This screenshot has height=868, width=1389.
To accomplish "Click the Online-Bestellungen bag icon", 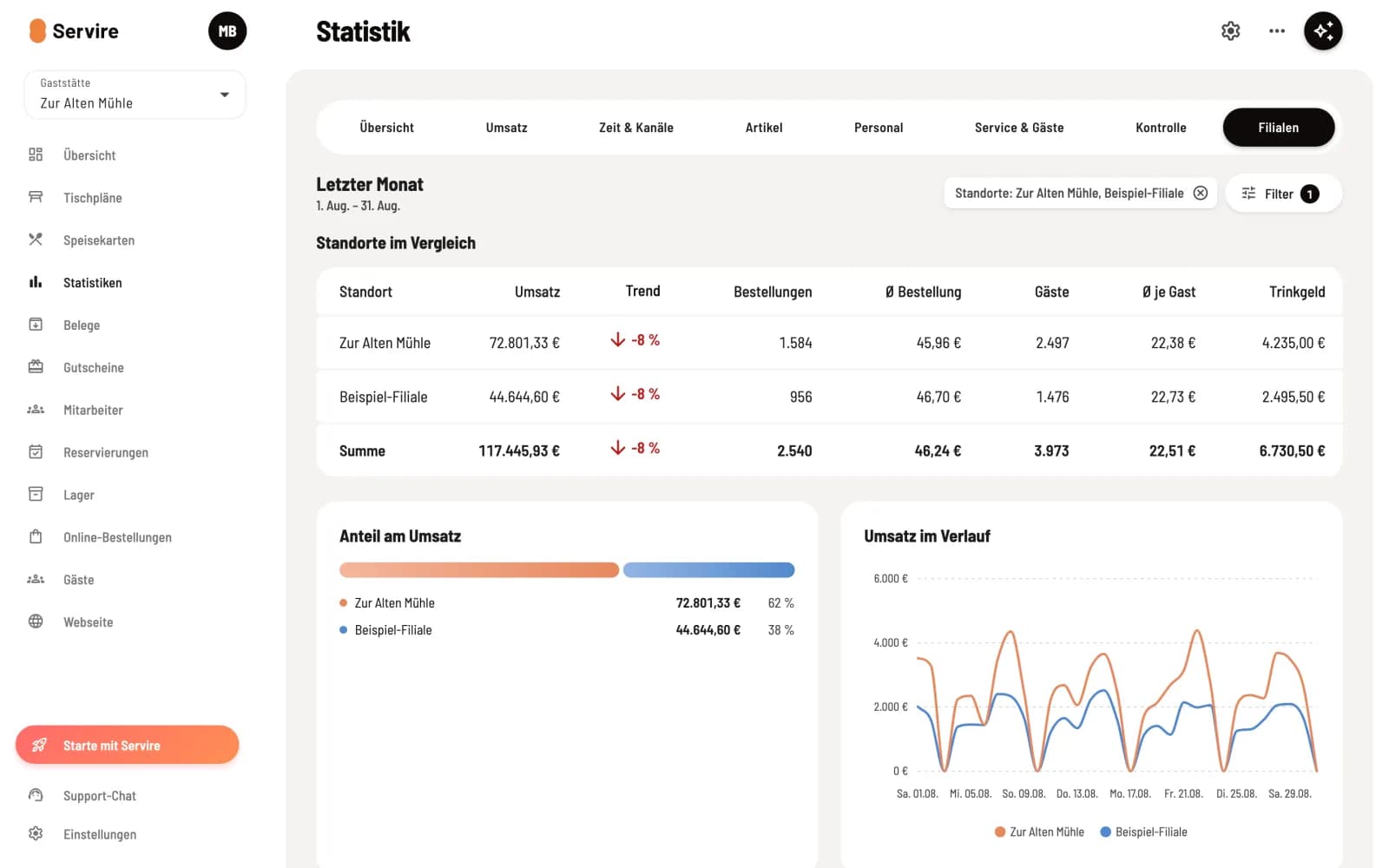I will coord(36,537).
